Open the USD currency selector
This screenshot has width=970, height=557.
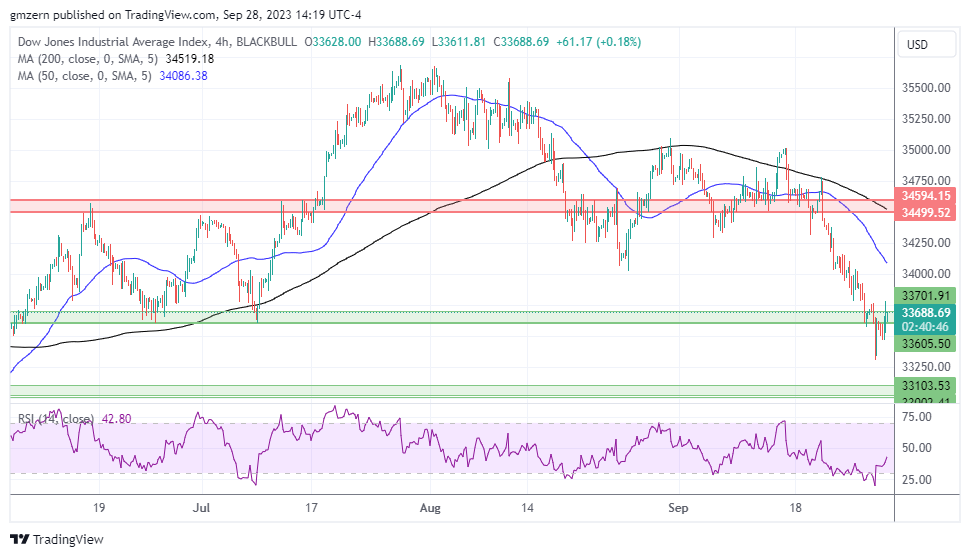pyautogui.click(x=917, y=45)
